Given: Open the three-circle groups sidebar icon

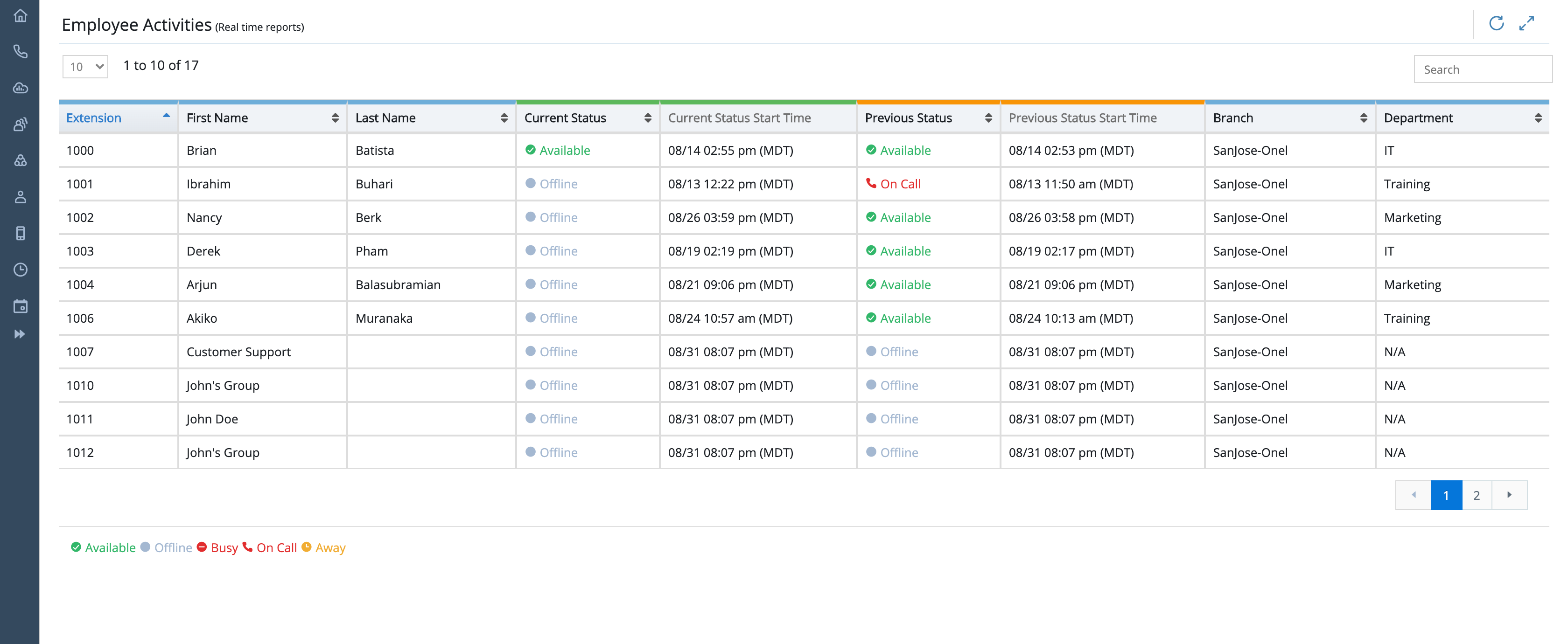Looking at the screenshot, I should point(20,160).
